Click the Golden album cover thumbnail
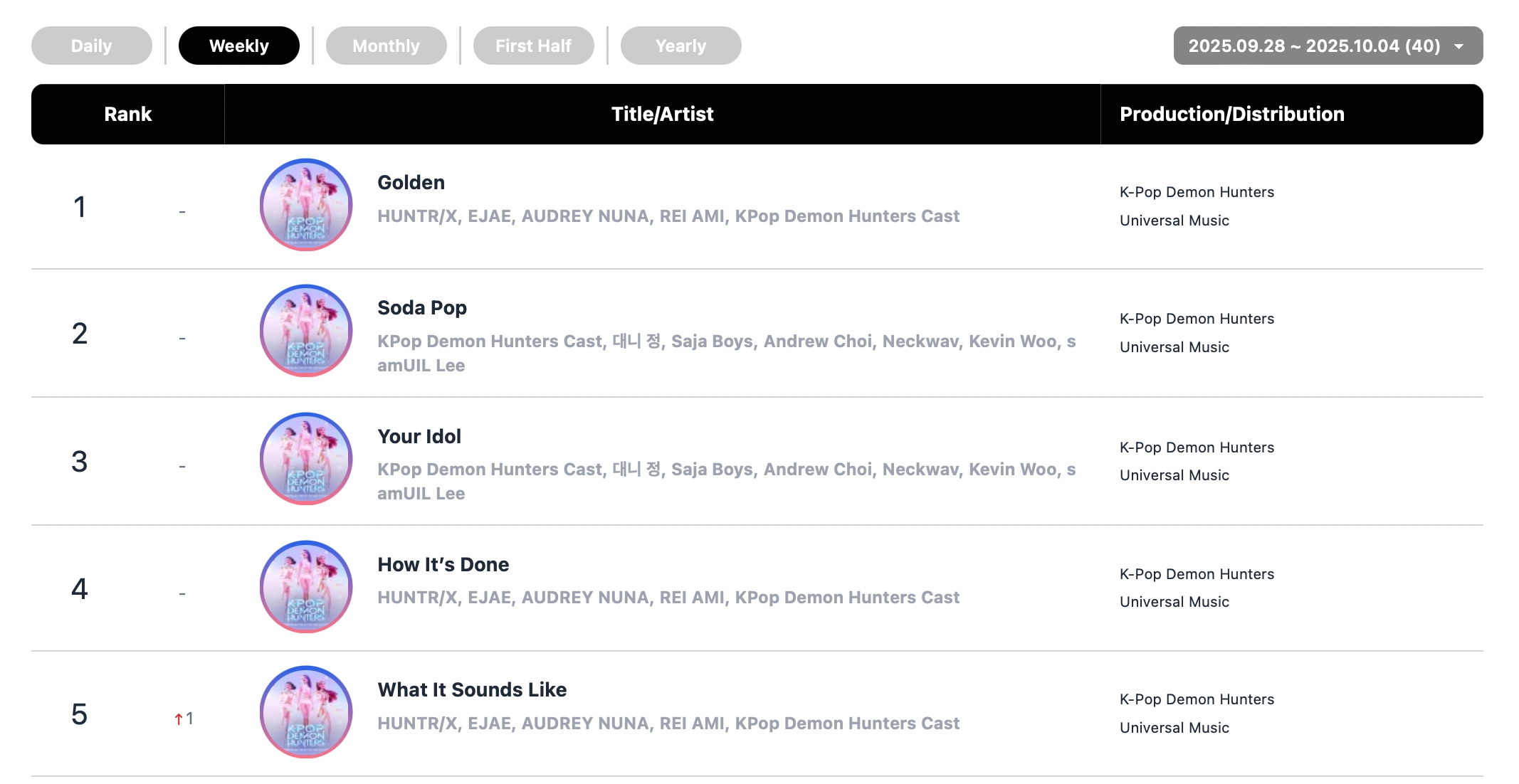Image resolution: width=1519 pixels, height=784 pixels. (306, 205)
